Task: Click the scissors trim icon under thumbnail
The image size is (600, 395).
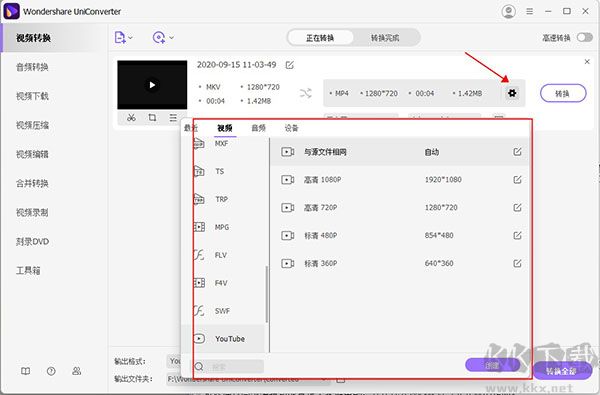Action: point(131,118)
